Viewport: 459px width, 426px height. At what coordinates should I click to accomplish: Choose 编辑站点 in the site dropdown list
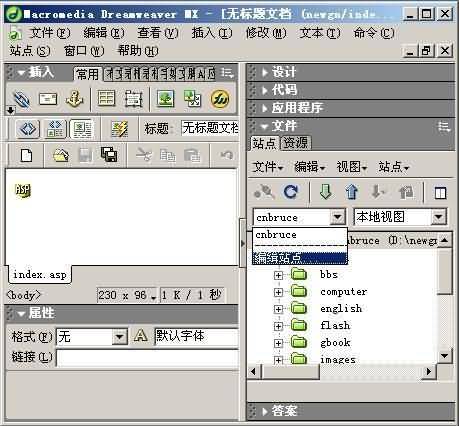(300, 258)
